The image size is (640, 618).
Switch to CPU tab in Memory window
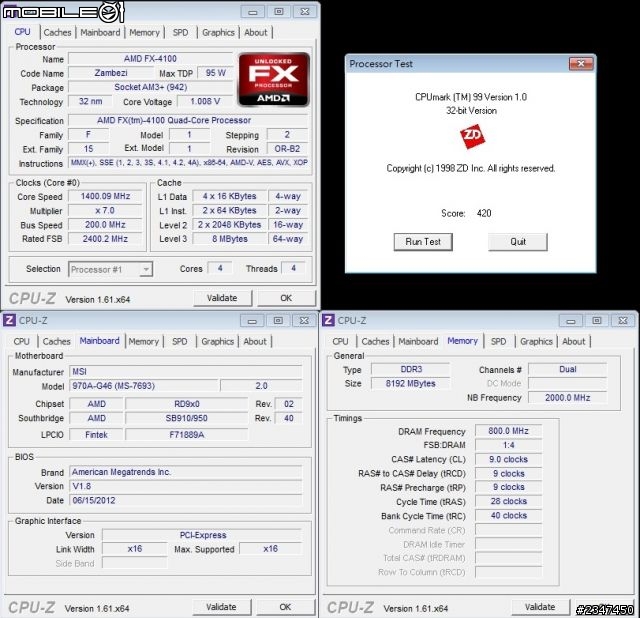coord(340,341)
